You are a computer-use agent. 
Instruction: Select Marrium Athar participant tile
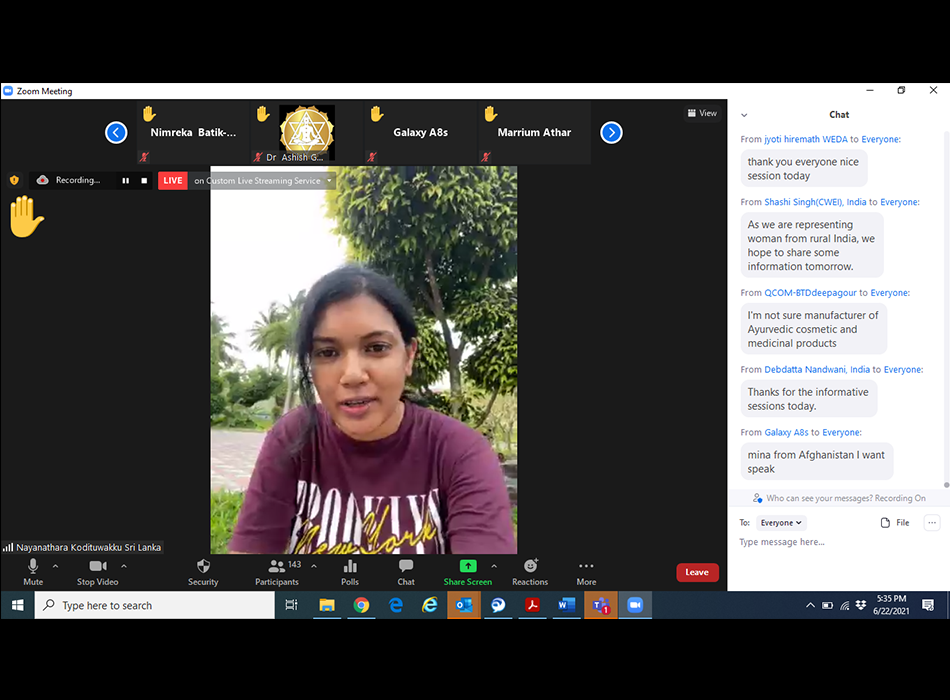(534, 133)
